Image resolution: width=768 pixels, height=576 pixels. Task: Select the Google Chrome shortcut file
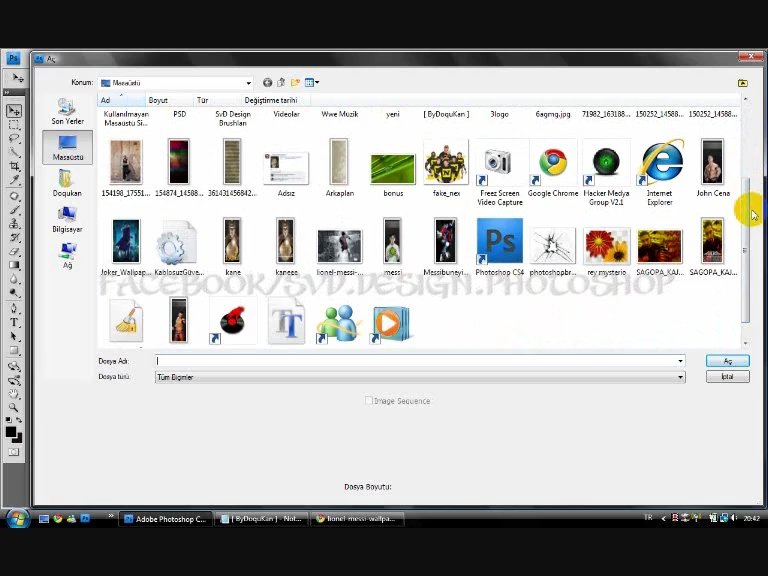coord(553,168)
